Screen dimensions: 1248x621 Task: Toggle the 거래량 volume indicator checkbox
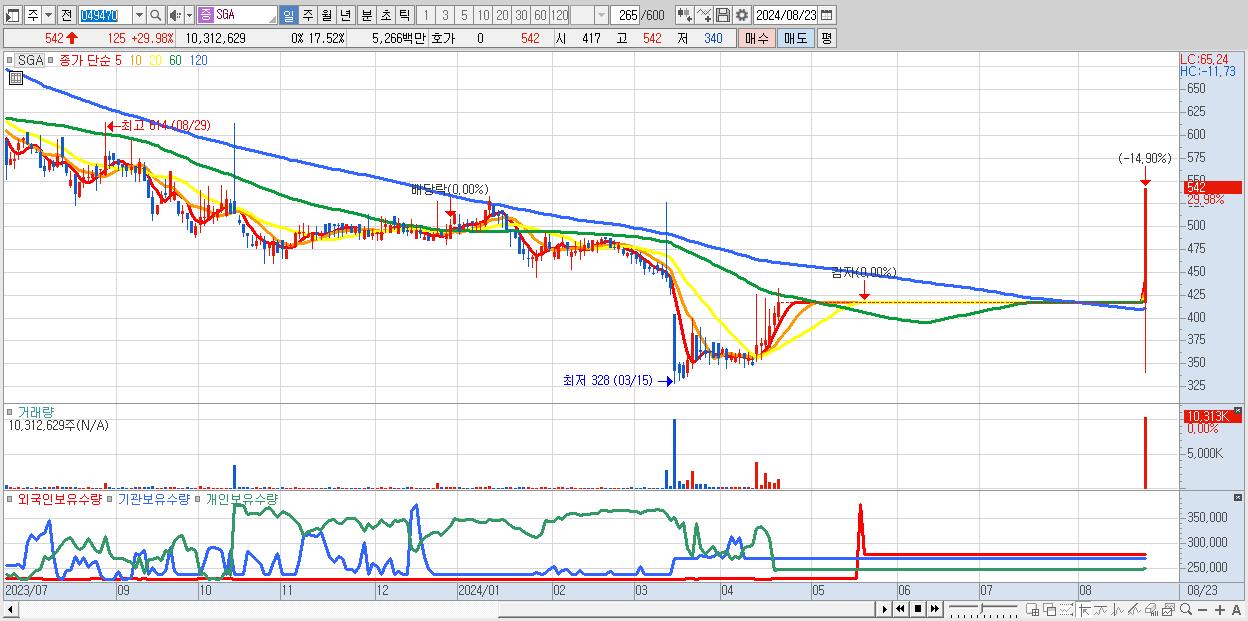pos(11,411)
